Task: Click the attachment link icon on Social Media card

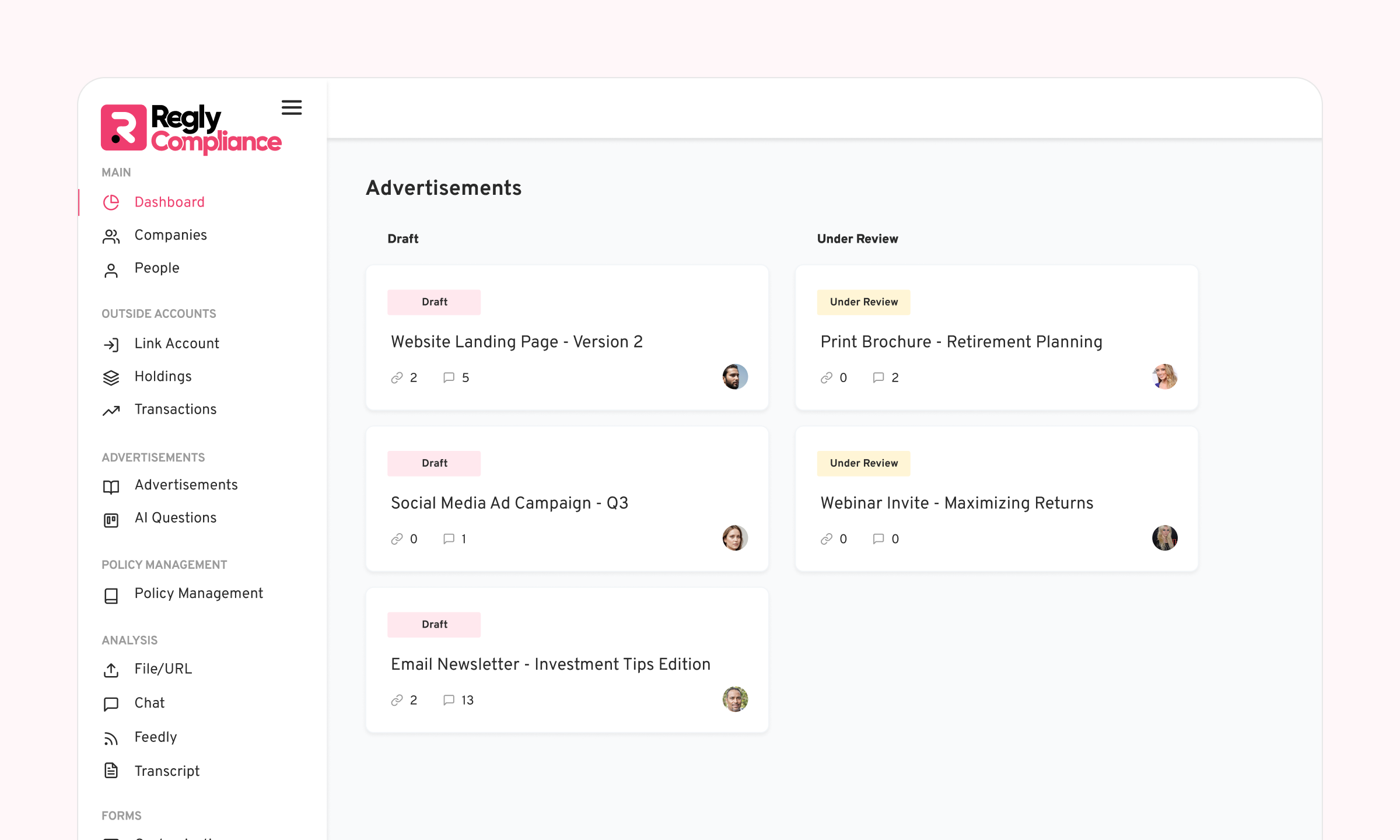Action: pos(397,539)
